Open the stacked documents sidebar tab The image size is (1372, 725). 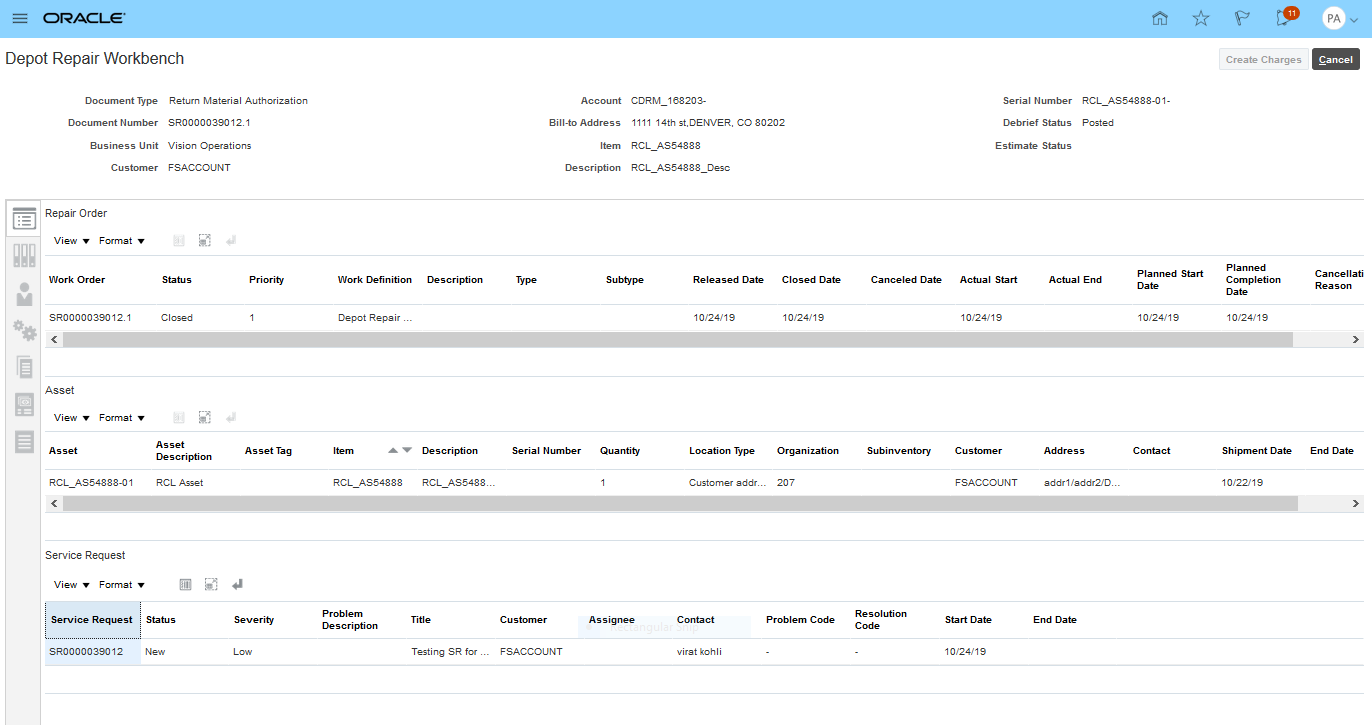[x=25, y=367]
